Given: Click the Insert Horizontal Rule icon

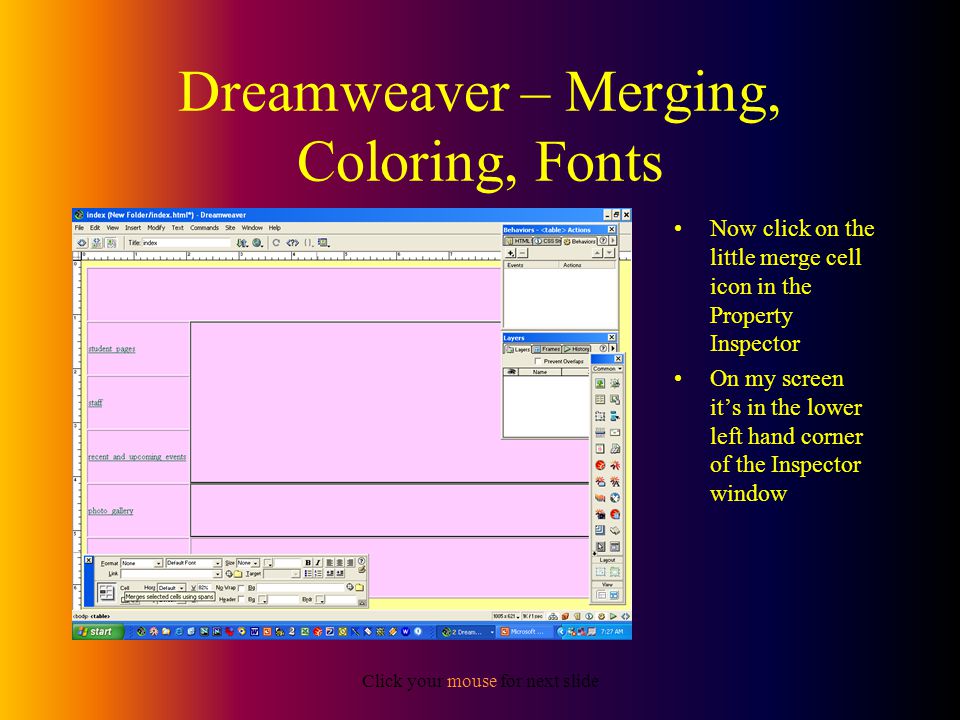Looking at the screenshot, I should tap(600, 432).
